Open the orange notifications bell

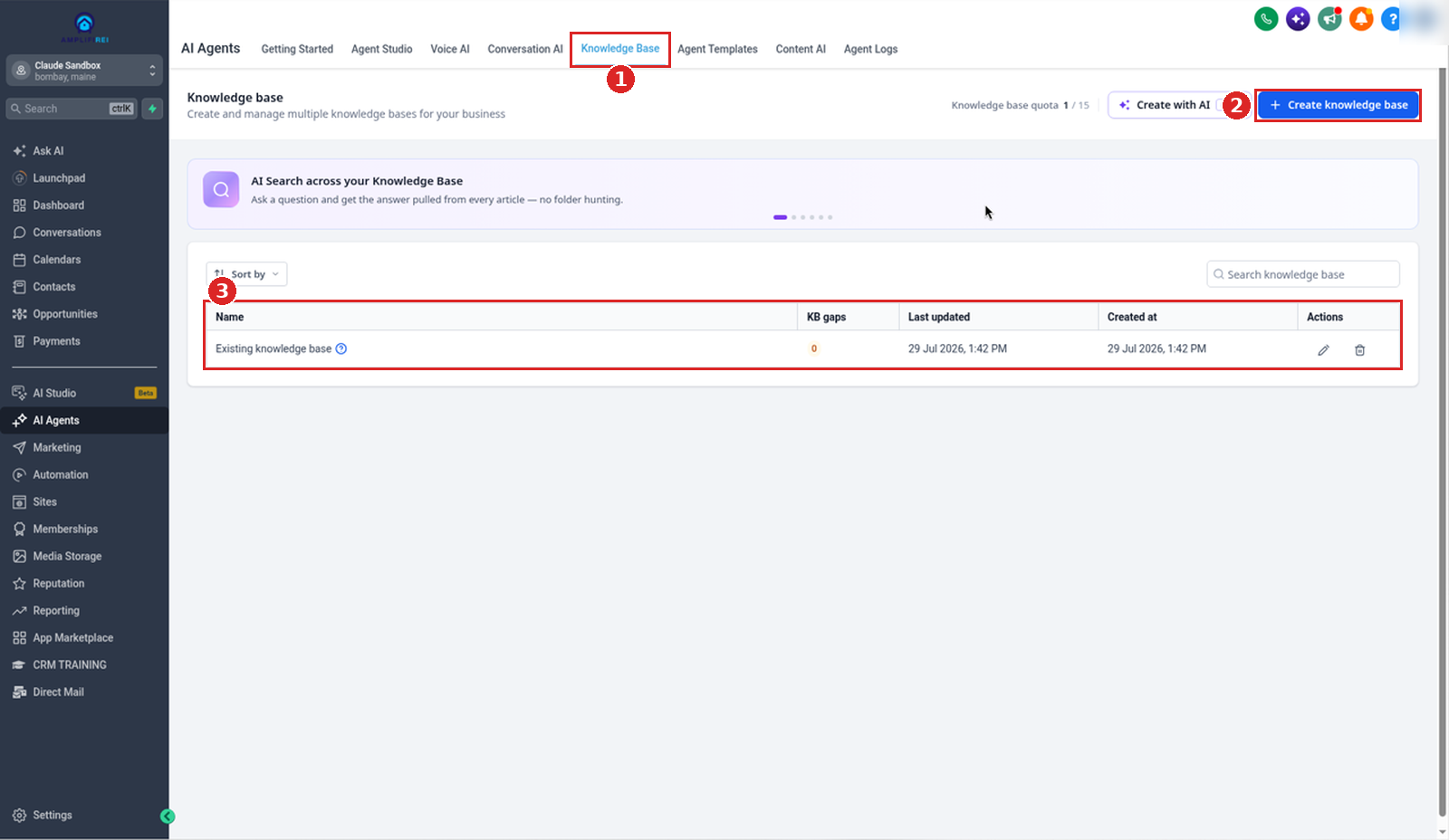pos(1361,19)
